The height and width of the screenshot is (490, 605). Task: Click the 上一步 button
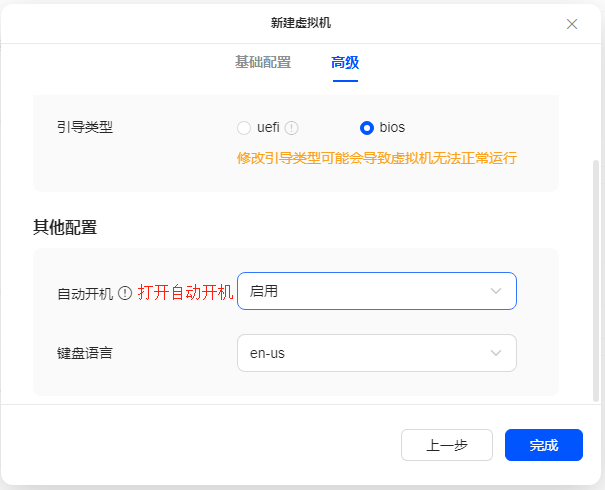point(447,445)
